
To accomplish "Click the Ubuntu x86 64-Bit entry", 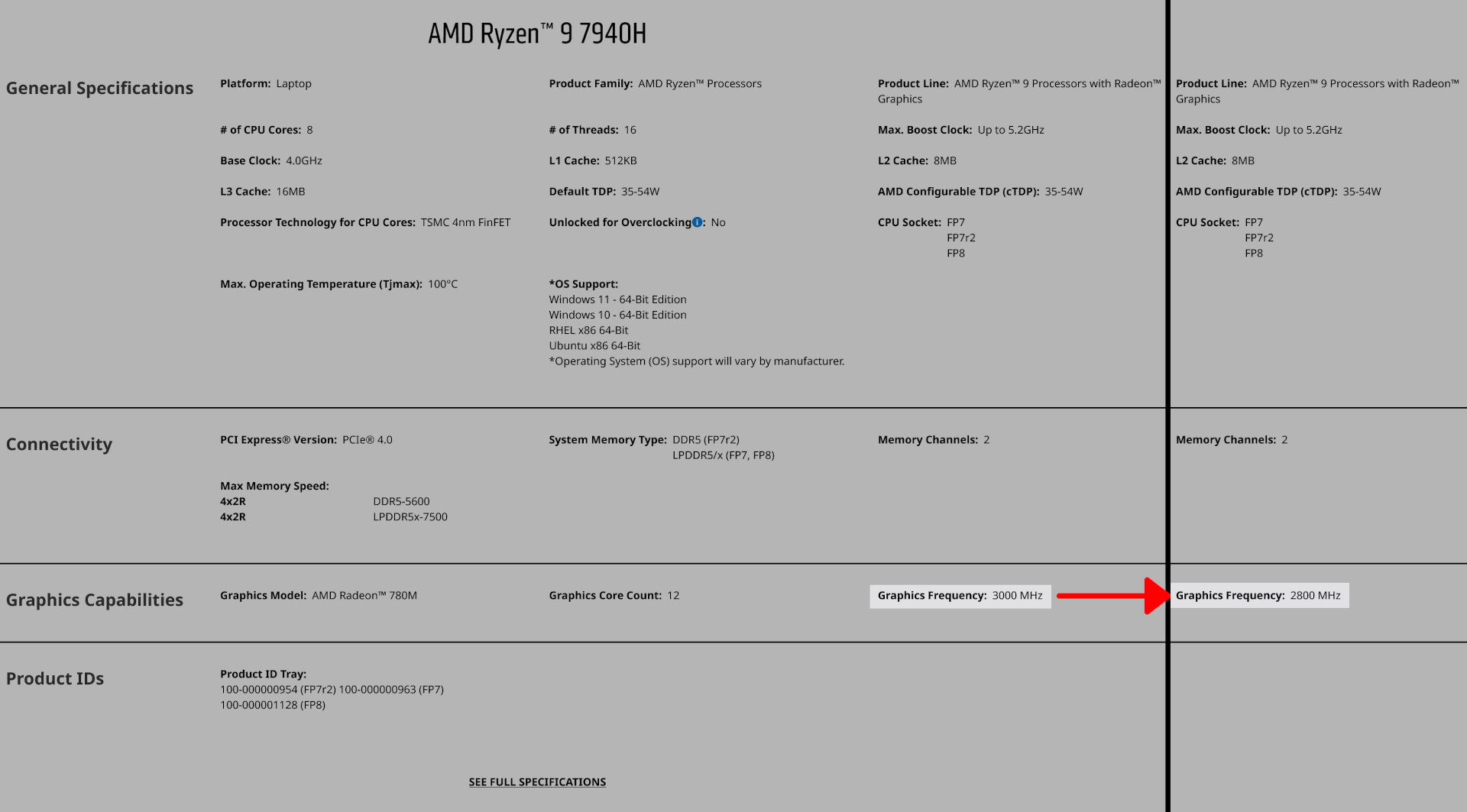I will point(594,346).
